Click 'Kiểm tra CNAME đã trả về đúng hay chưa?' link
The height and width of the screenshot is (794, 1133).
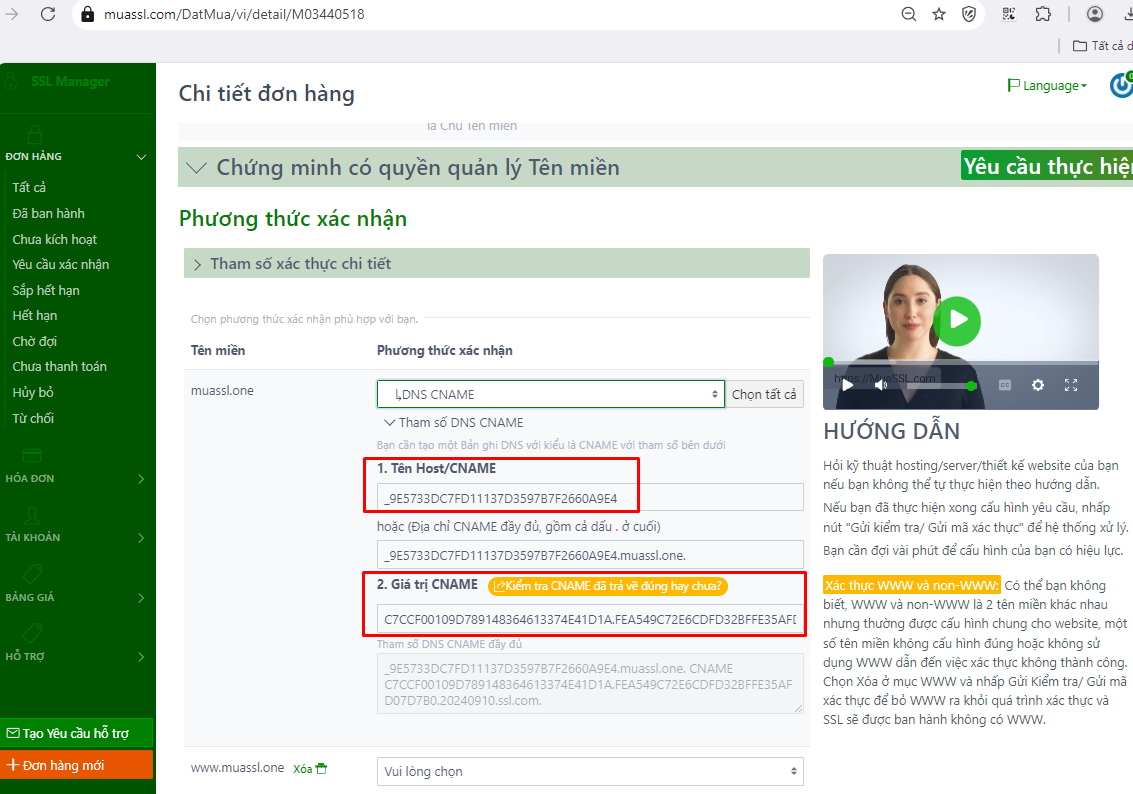click(608, 586)
